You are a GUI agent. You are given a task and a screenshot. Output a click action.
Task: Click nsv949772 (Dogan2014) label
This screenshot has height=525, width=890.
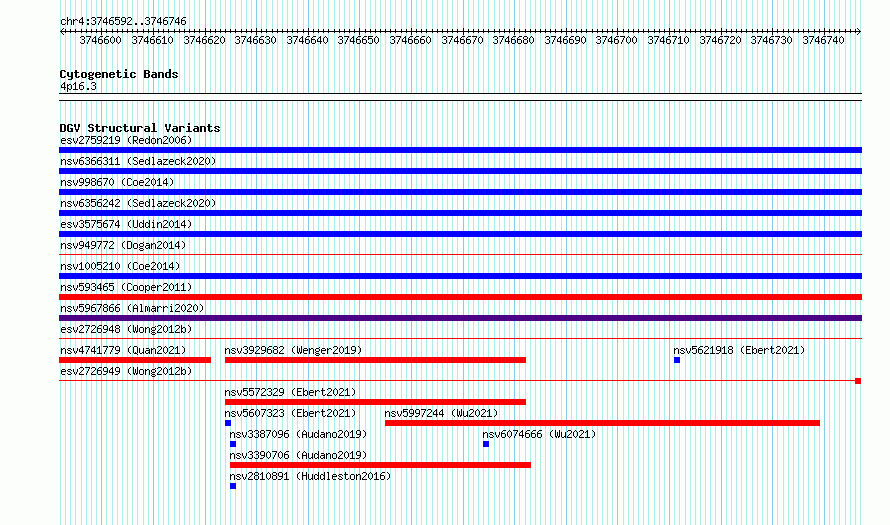point(123,245)
